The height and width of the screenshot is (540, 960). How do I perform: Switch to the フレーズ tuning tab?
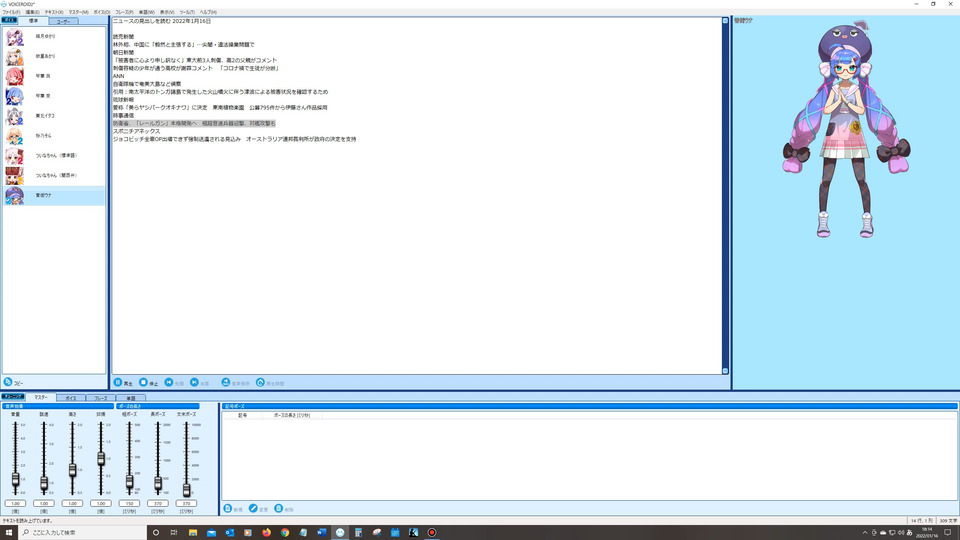(100, 398)
